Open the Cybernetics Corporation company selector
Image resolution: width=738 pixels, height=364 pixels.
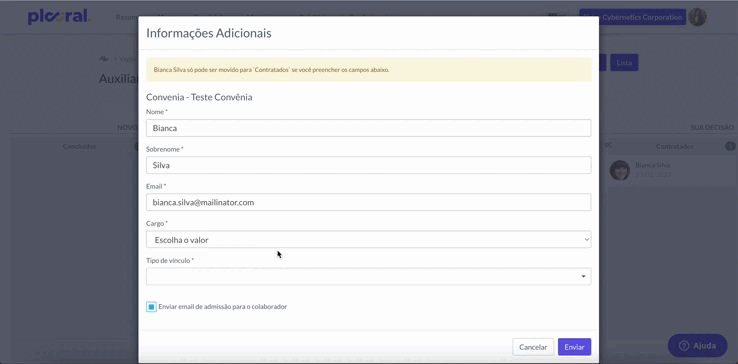[x=633, y=17]
